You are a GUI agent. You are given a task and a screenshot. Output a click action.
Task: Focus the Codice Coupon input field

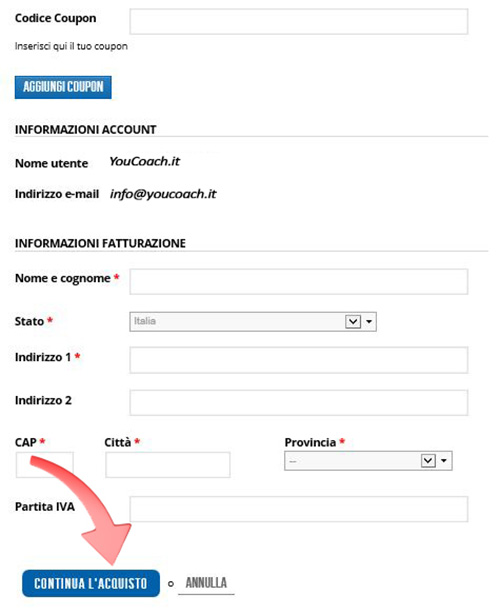coord(299,22)
